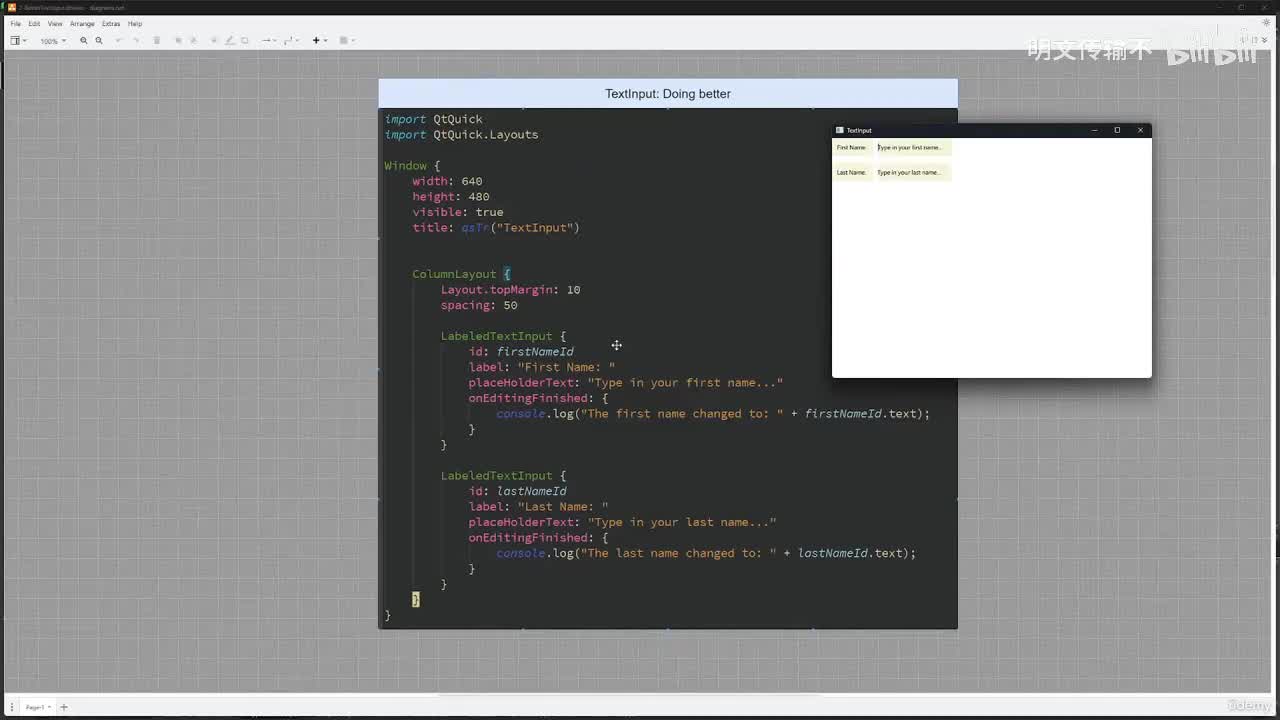The height and width of the screenshot is (720, 1280).
Task: Click the 'label: "First Name: "' code line
Action: coord(542,367)
